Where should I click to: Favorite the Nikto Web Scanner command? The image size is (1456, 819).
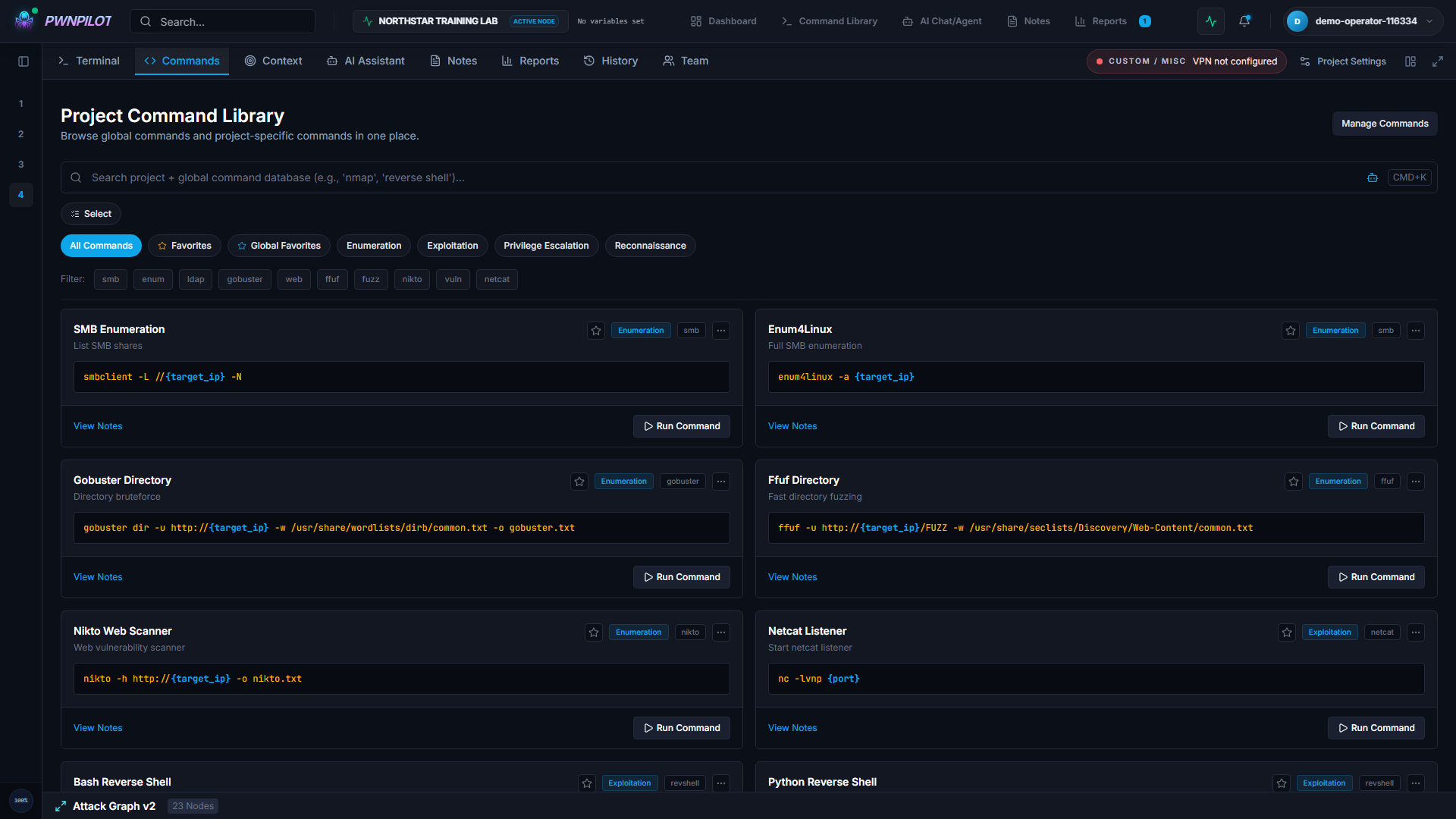(x=594, y=632)
